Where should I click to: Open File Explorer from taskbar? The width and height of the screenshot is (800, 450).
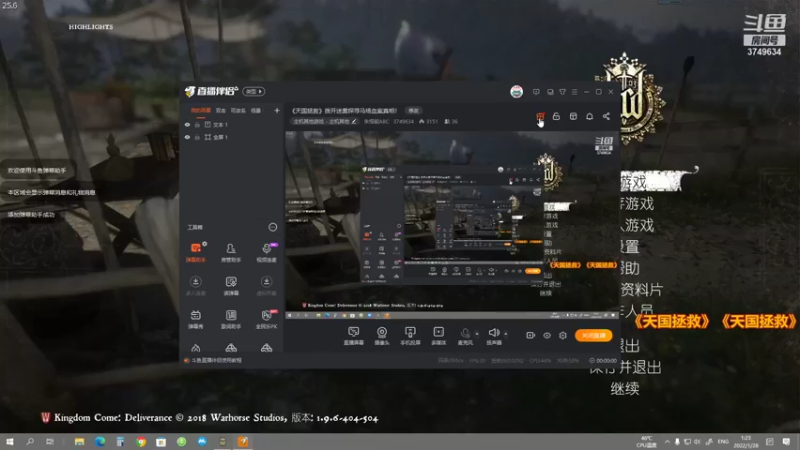79,441
